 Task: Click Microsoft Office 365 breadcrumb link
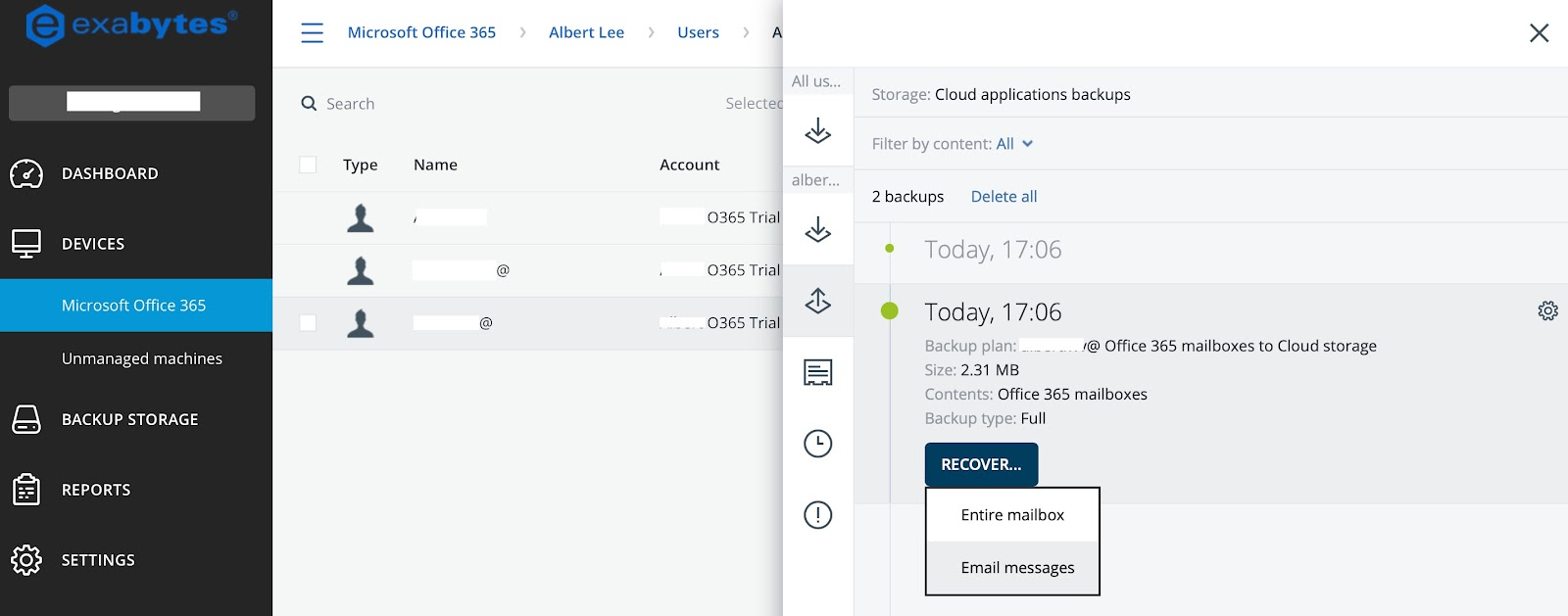(421, 32)
